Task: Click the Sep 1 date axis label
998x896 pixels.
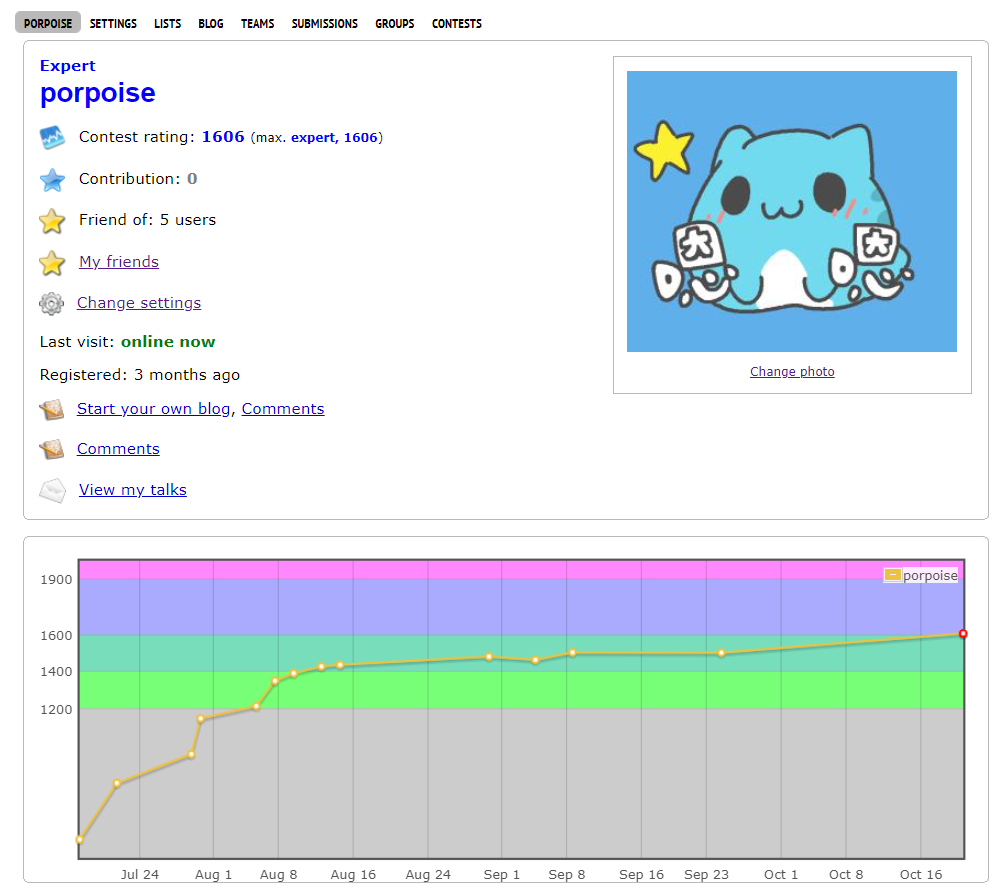Action: click(502, 874)
